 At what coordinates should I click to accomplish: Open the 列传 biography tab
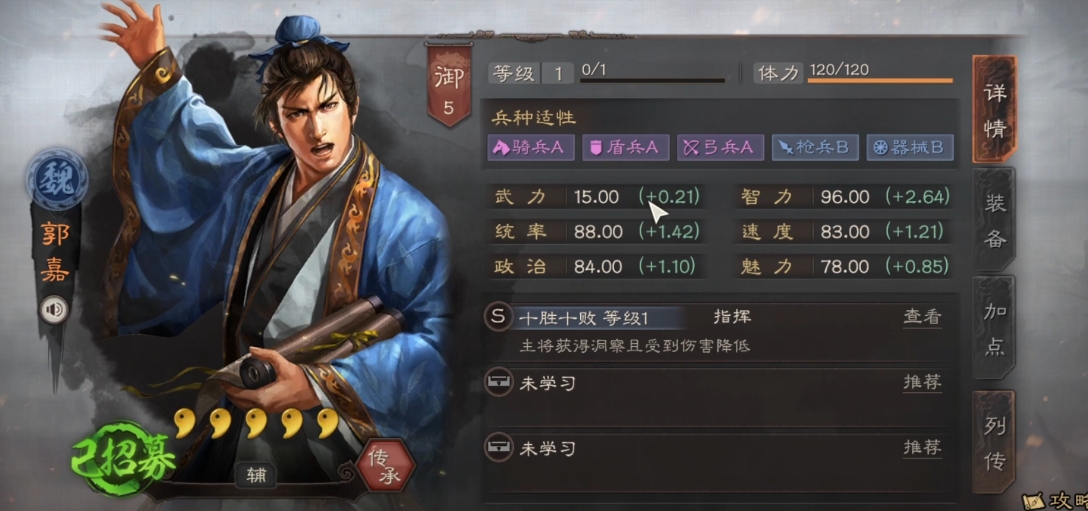994,442
